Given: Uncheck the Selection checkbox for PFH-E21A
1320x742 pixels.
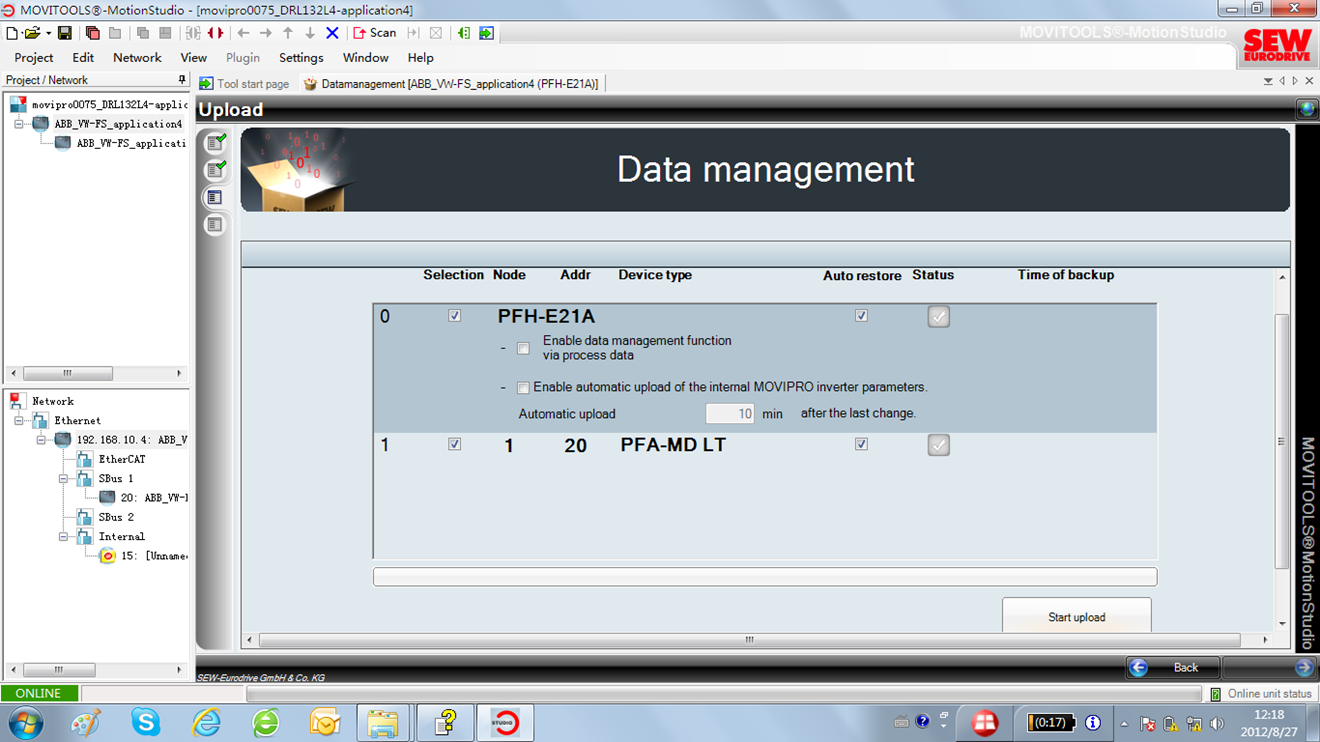Looking at the screenshot, I should pyautogui.click(x=455, y=316).
